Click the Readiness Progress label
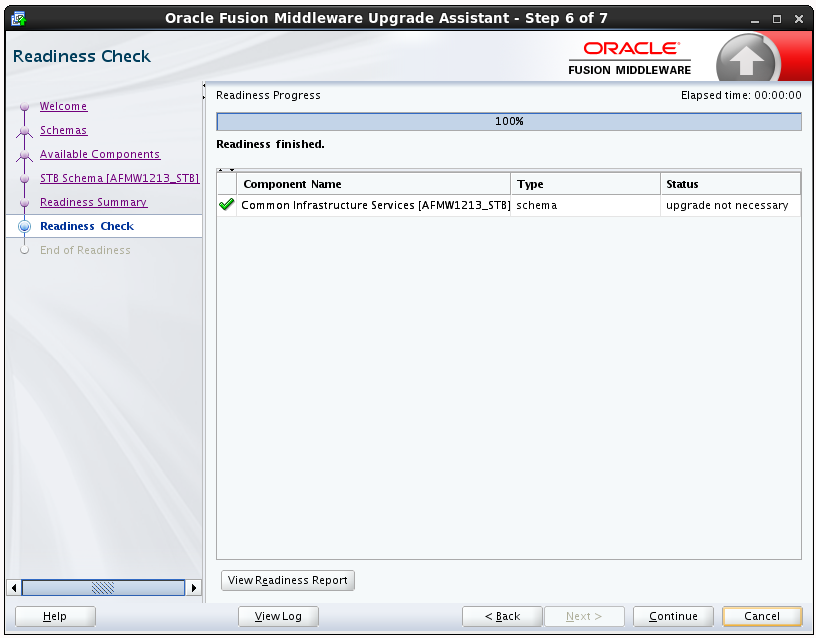Viewport: 816px width, 638px height. 268,95
